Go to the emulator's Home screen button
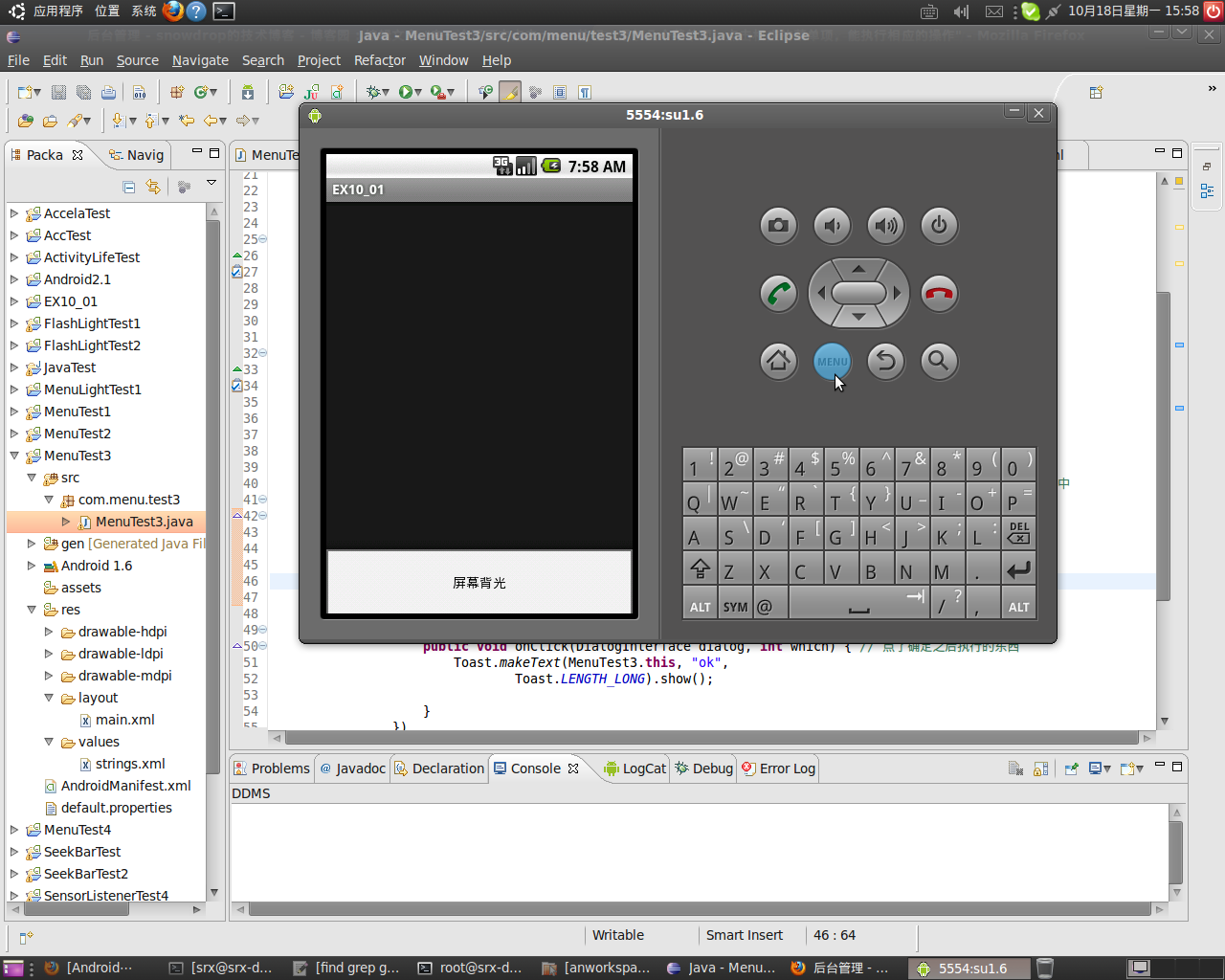This screenshot has height=980, width=1225. pos(778,362)
